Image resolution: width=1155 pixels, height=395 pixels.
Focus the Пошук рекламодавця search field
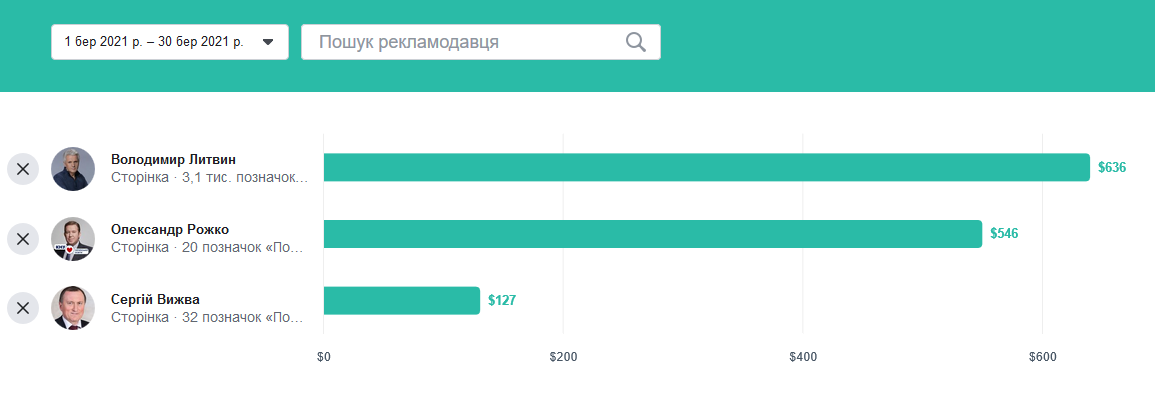coord(480,42)
